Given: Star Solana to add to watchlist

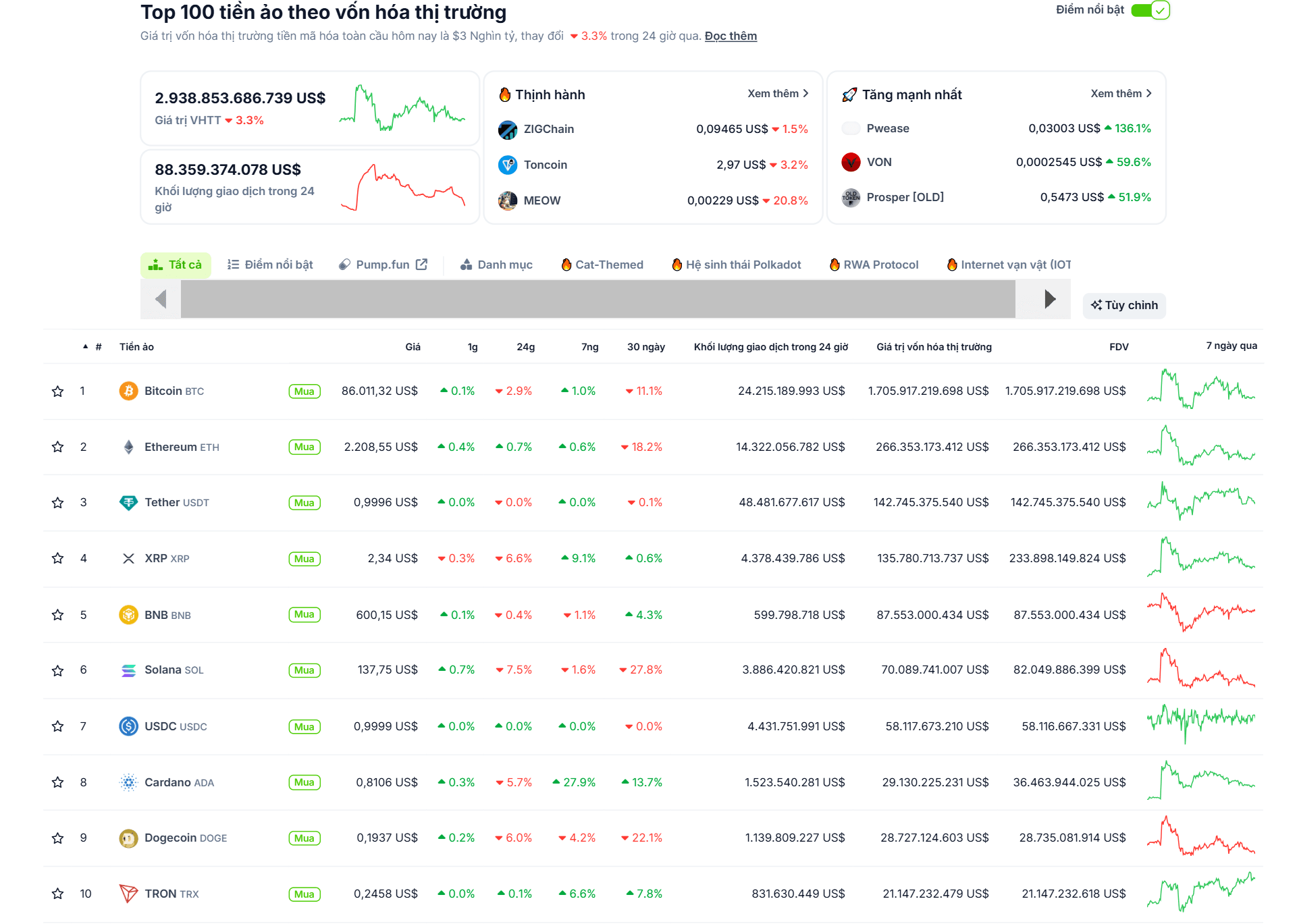Looking at the screenshot, I should (x=58, y=670).
